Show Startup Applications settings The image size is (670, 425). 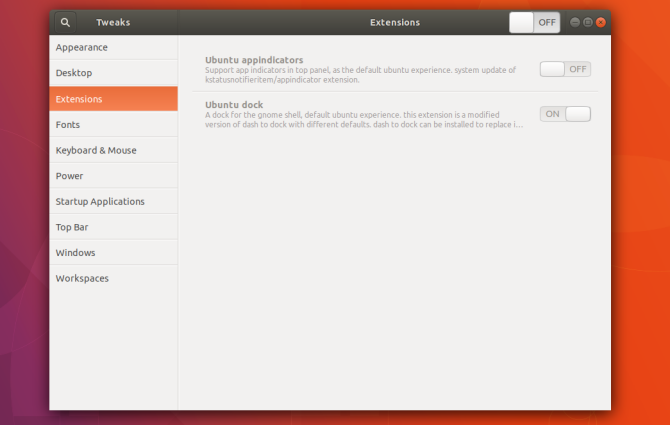[113, 201]
